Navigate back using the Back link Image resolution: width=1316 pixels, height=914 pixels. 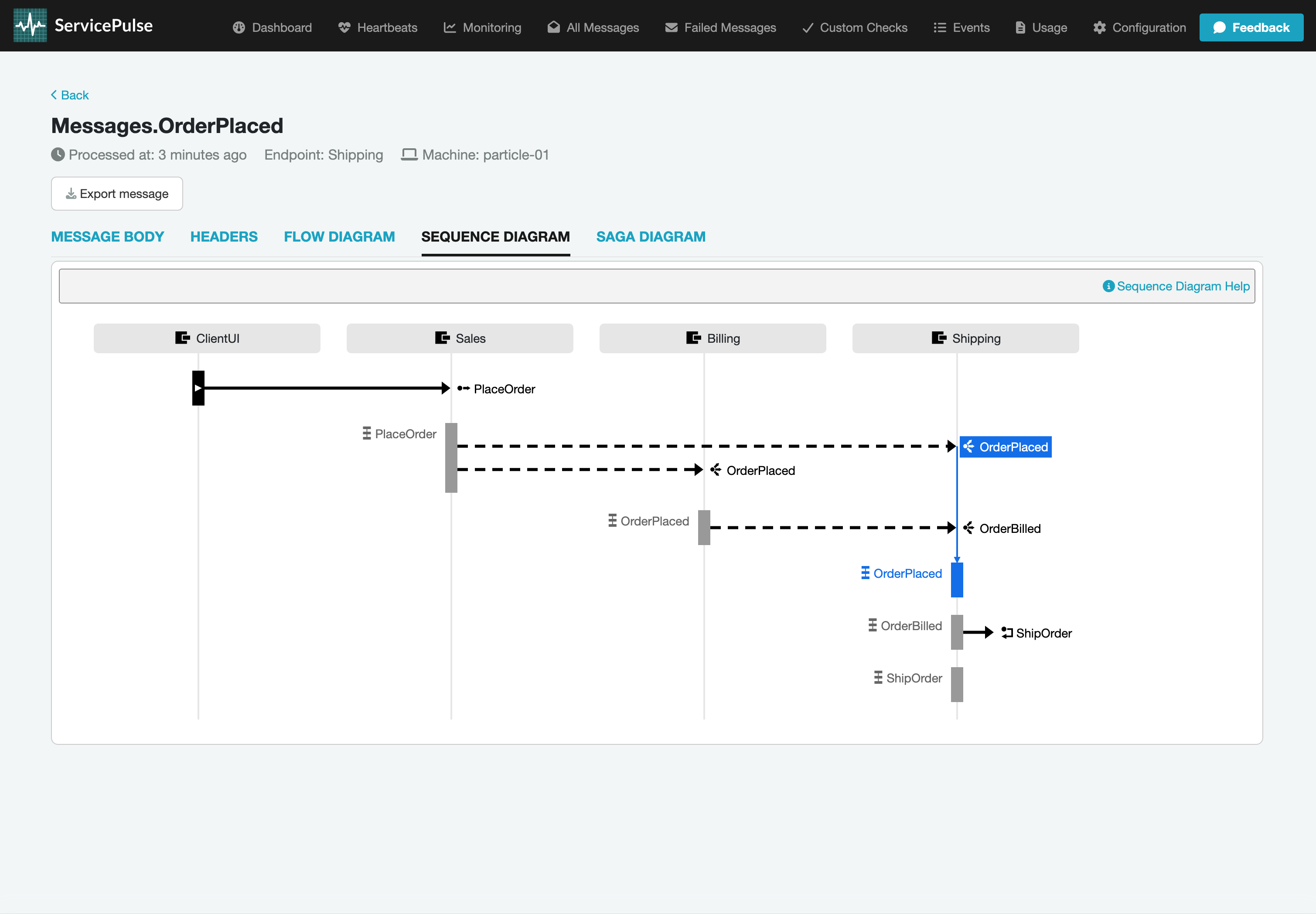[x=70, y=95]
